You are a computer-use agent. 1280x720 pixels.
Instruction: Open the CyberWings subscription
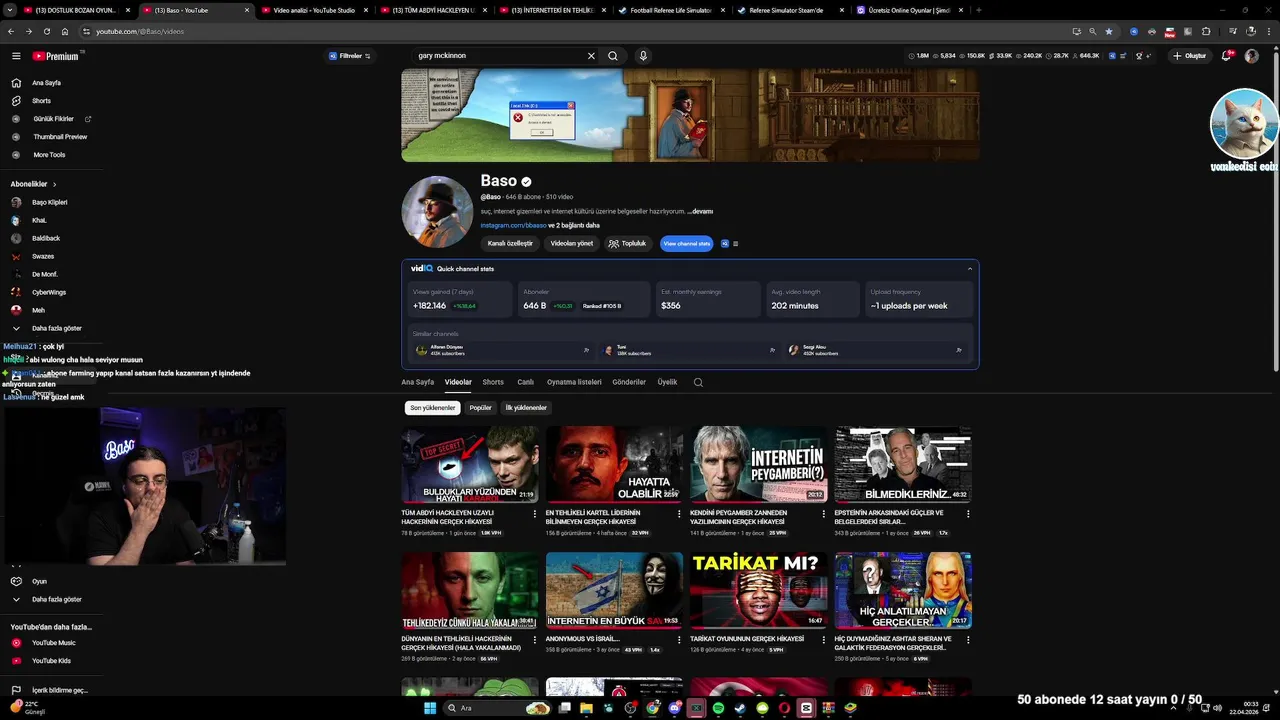tap(50, 292)
